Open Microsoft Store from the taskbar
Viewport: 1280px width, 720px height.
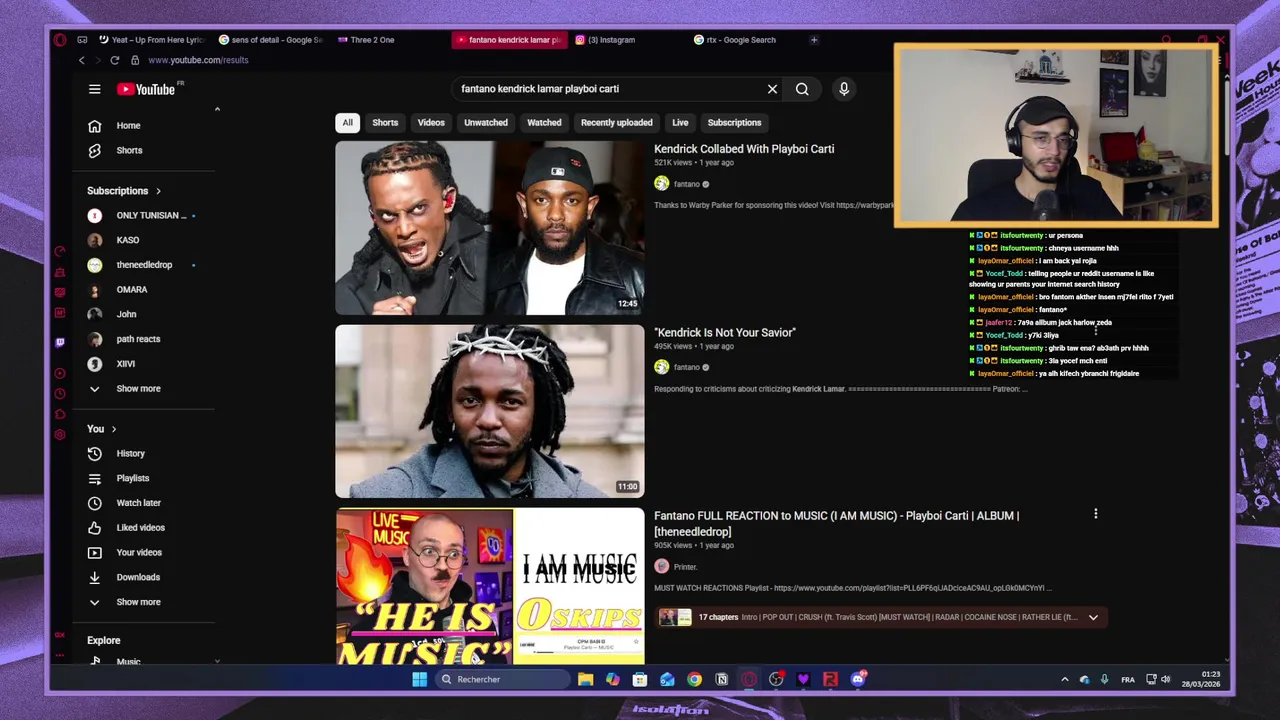pos(640,679)
